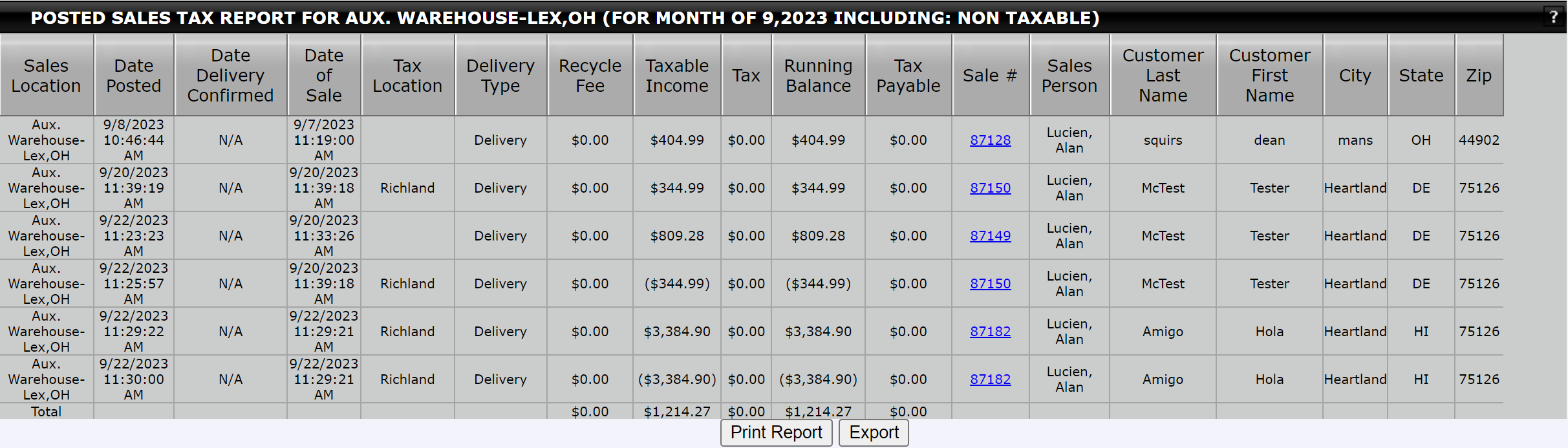Click the Running Balance column header
Viewport: 1568px width, 448px height.
coord(819,76)
